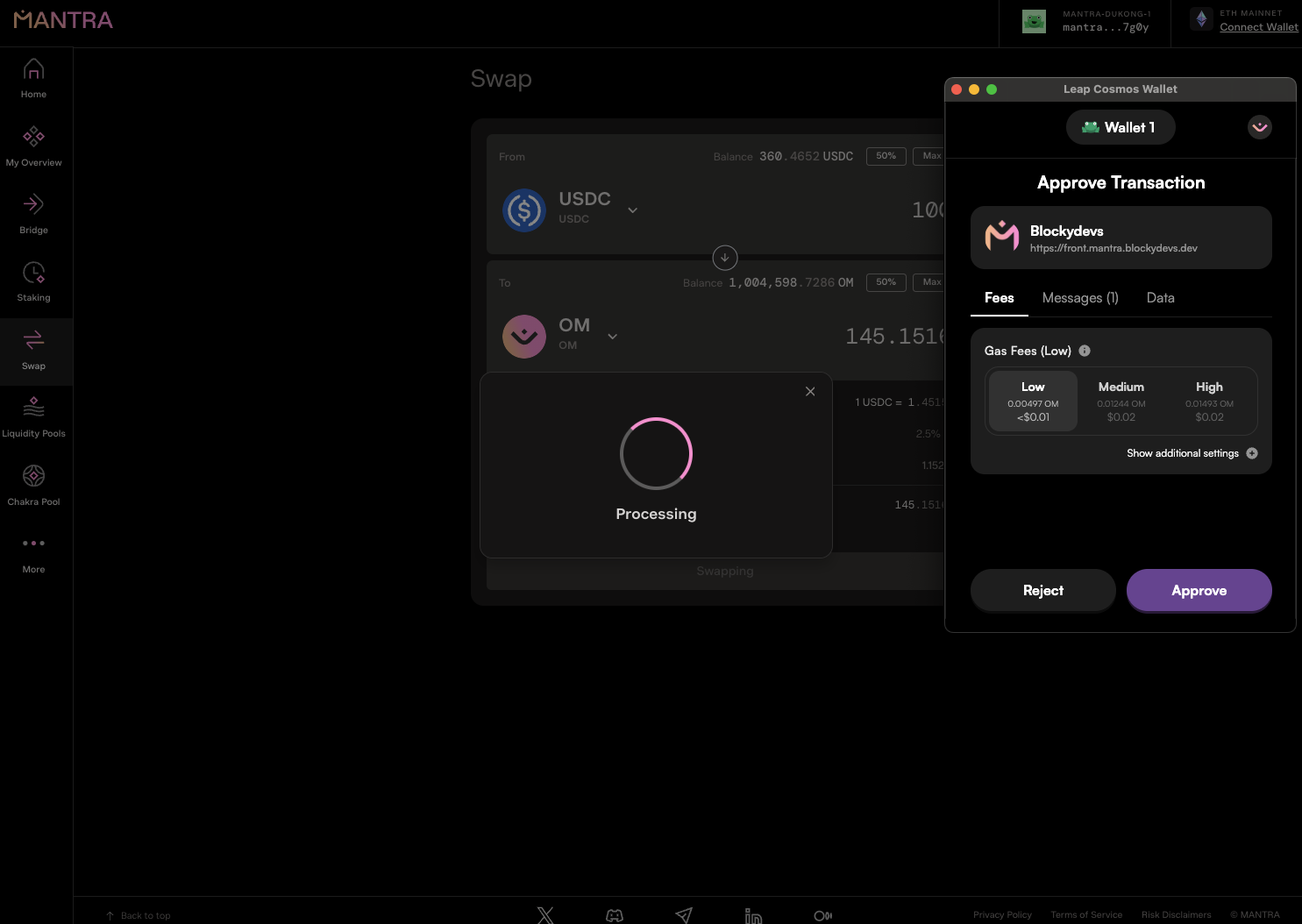Click gas fees info icon
Screen dimensions: 1302x924
(x=1085, y=351)
